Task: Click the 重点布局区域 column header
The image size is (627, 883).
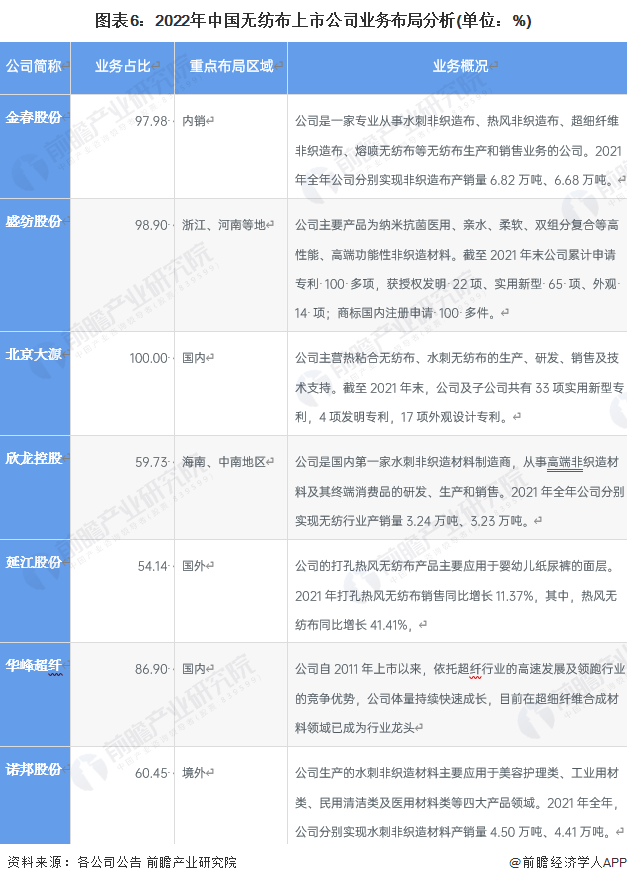Action: tap(232, 66)
